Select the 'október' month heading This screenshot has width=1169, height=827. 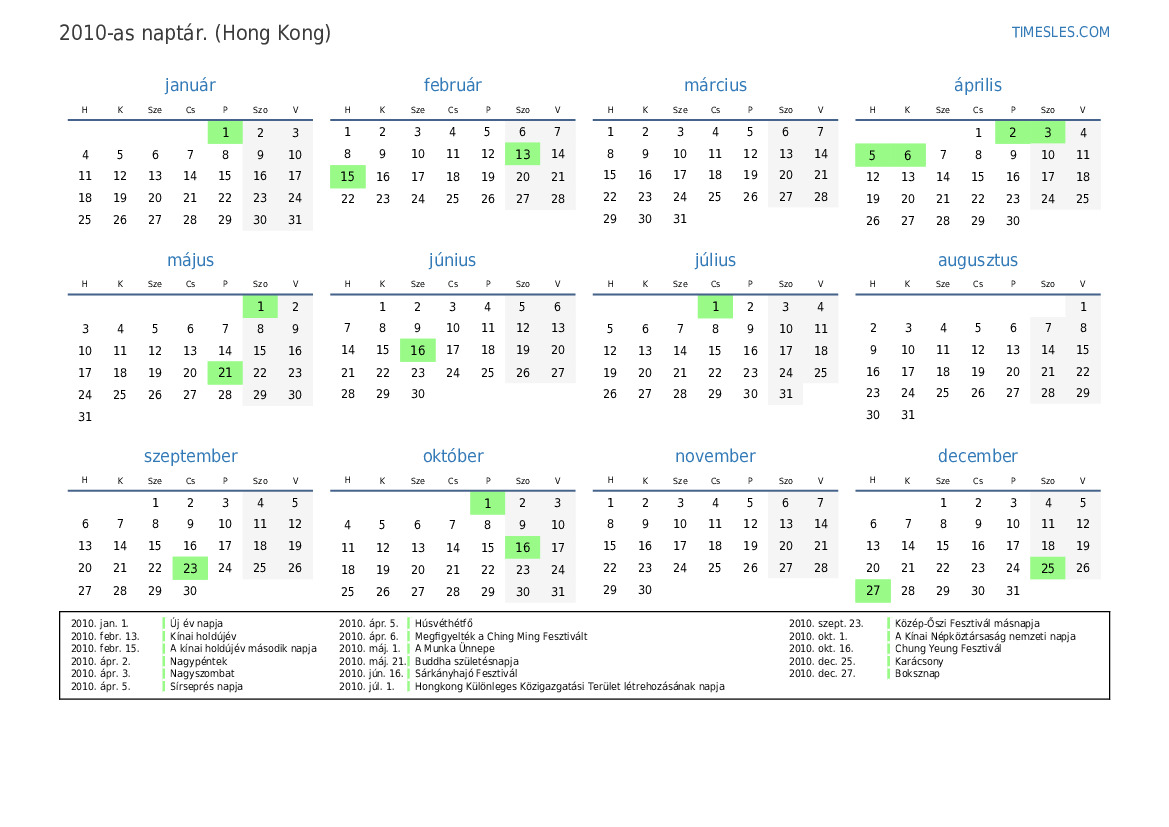[453, 456]
